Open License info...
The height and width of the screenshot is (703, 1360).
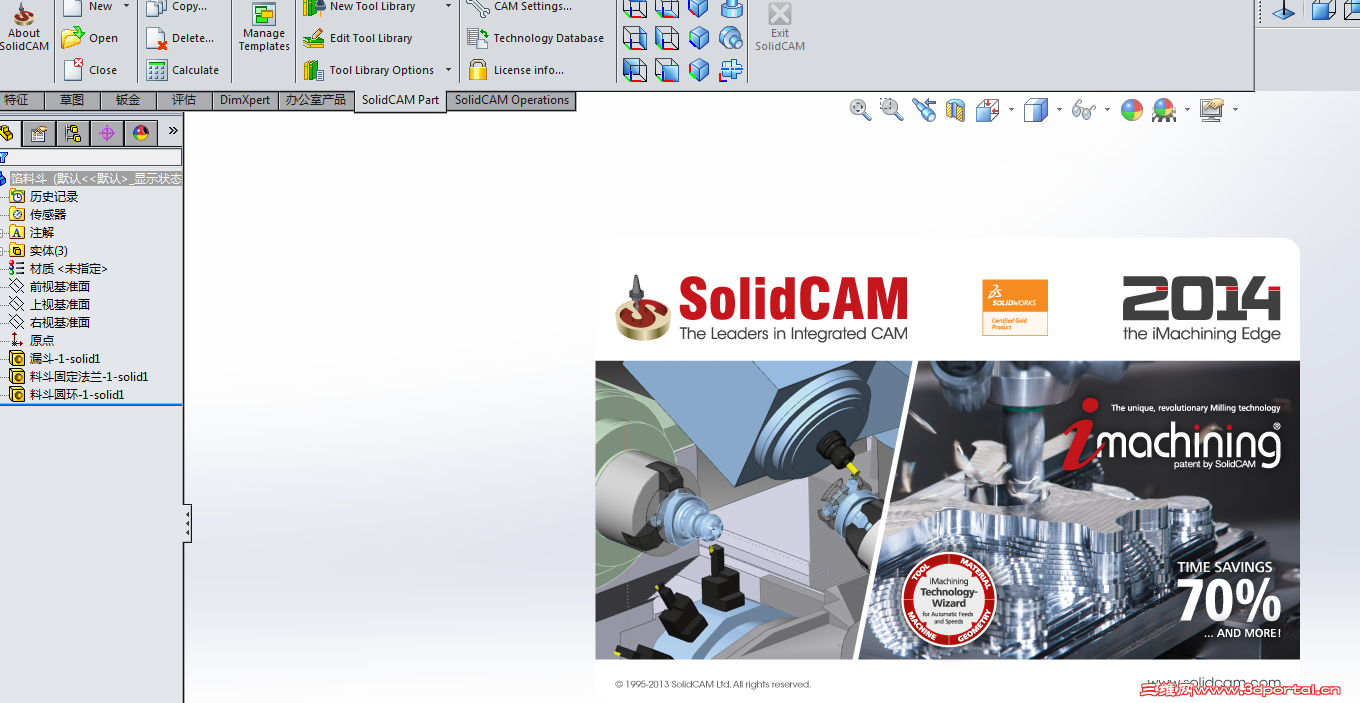click(516, 70)
